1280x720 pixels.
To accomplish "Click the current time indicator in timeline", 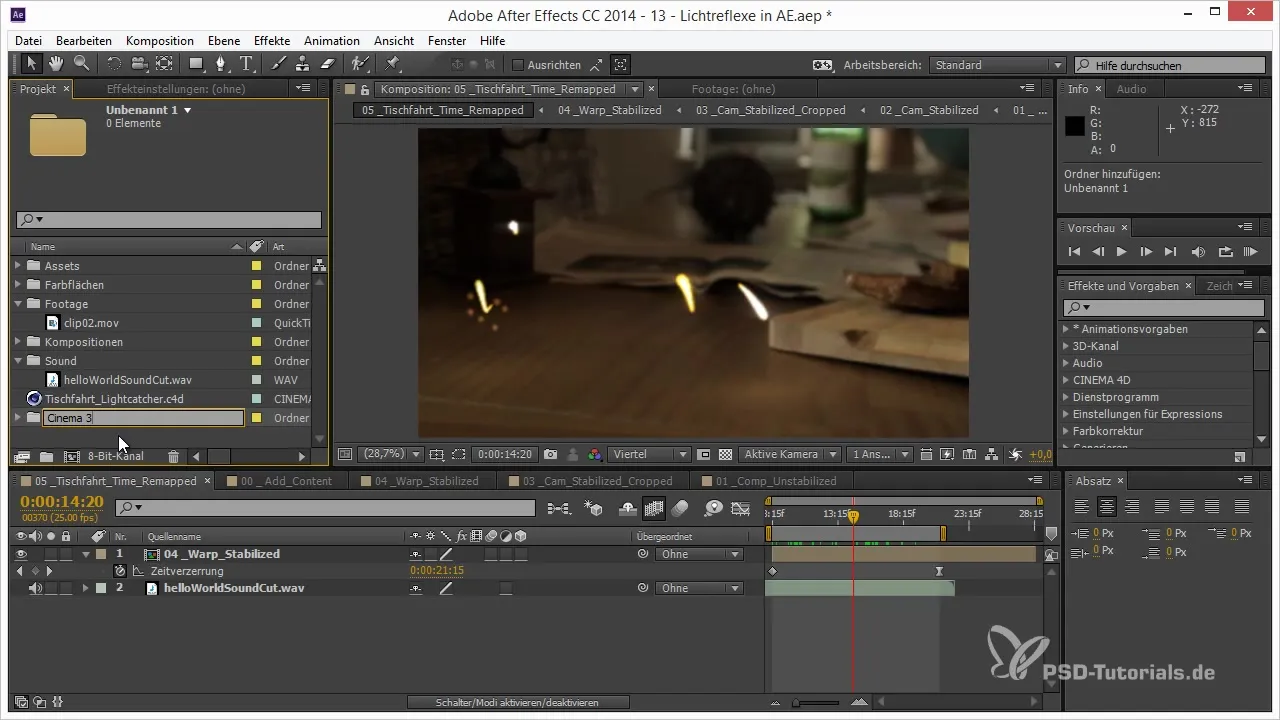I will 853,517.
